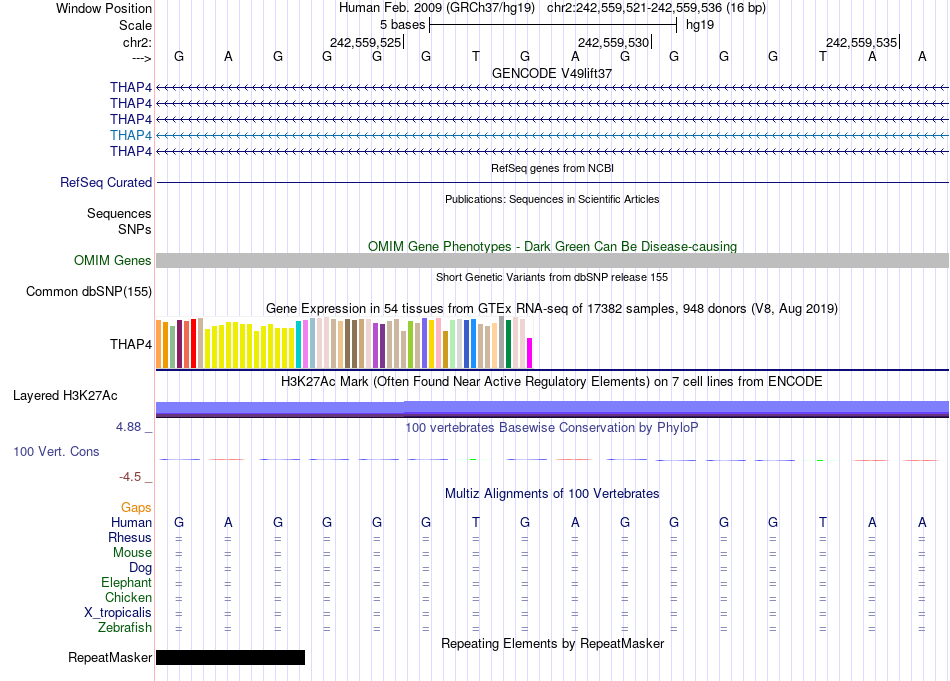950x681 pixels.
Task: Click the light-blue THAP4 transcript intron line
Action: click(x=552, y=135)
